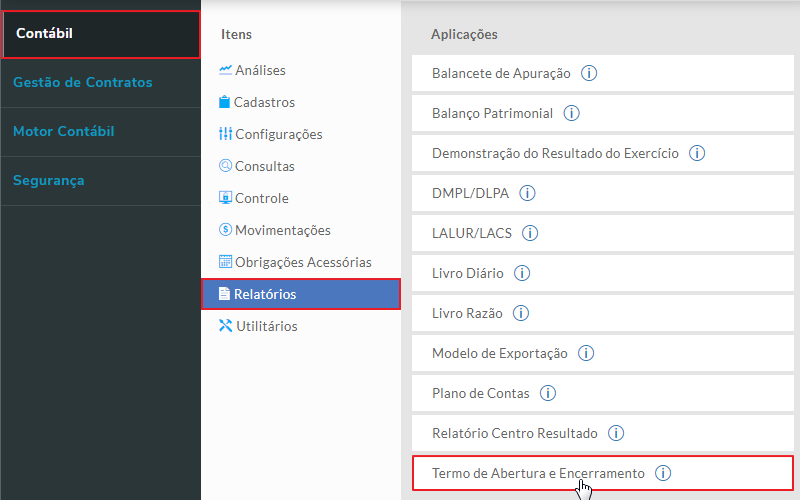Show info for Relatório Centro Resultado

[616, 433]
